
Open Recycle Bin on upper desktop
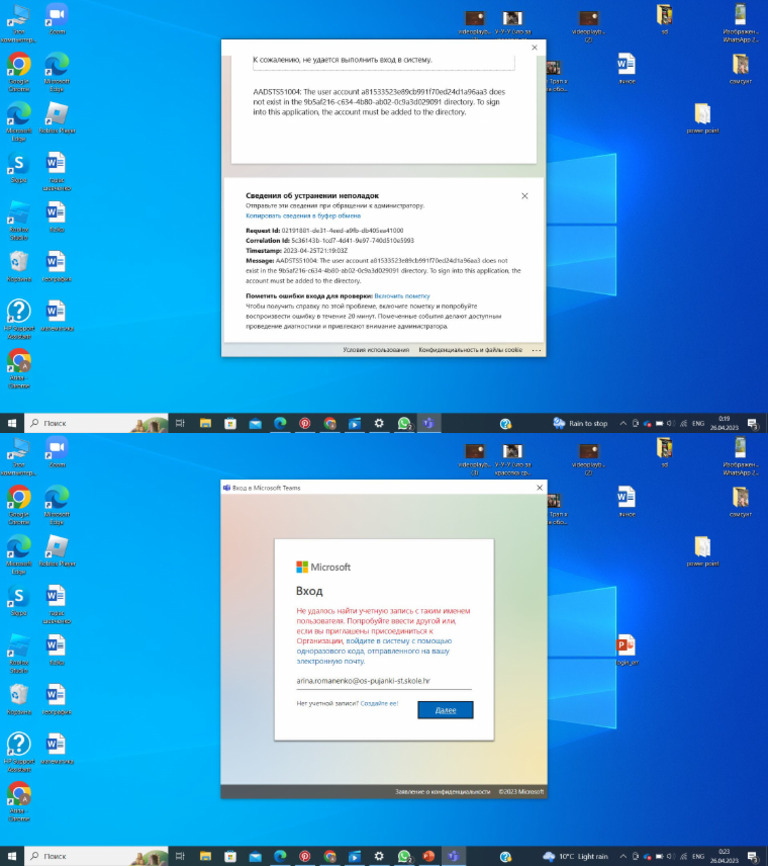pyautogui.click(x=19, y=266)
